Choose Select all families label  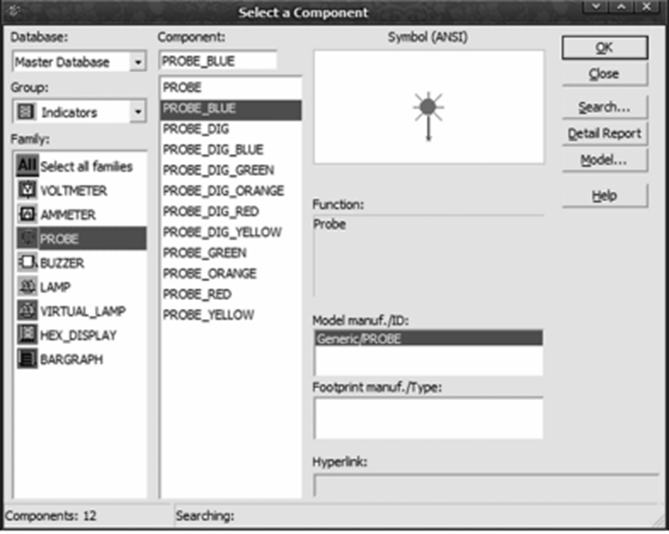tap(87, 166)
